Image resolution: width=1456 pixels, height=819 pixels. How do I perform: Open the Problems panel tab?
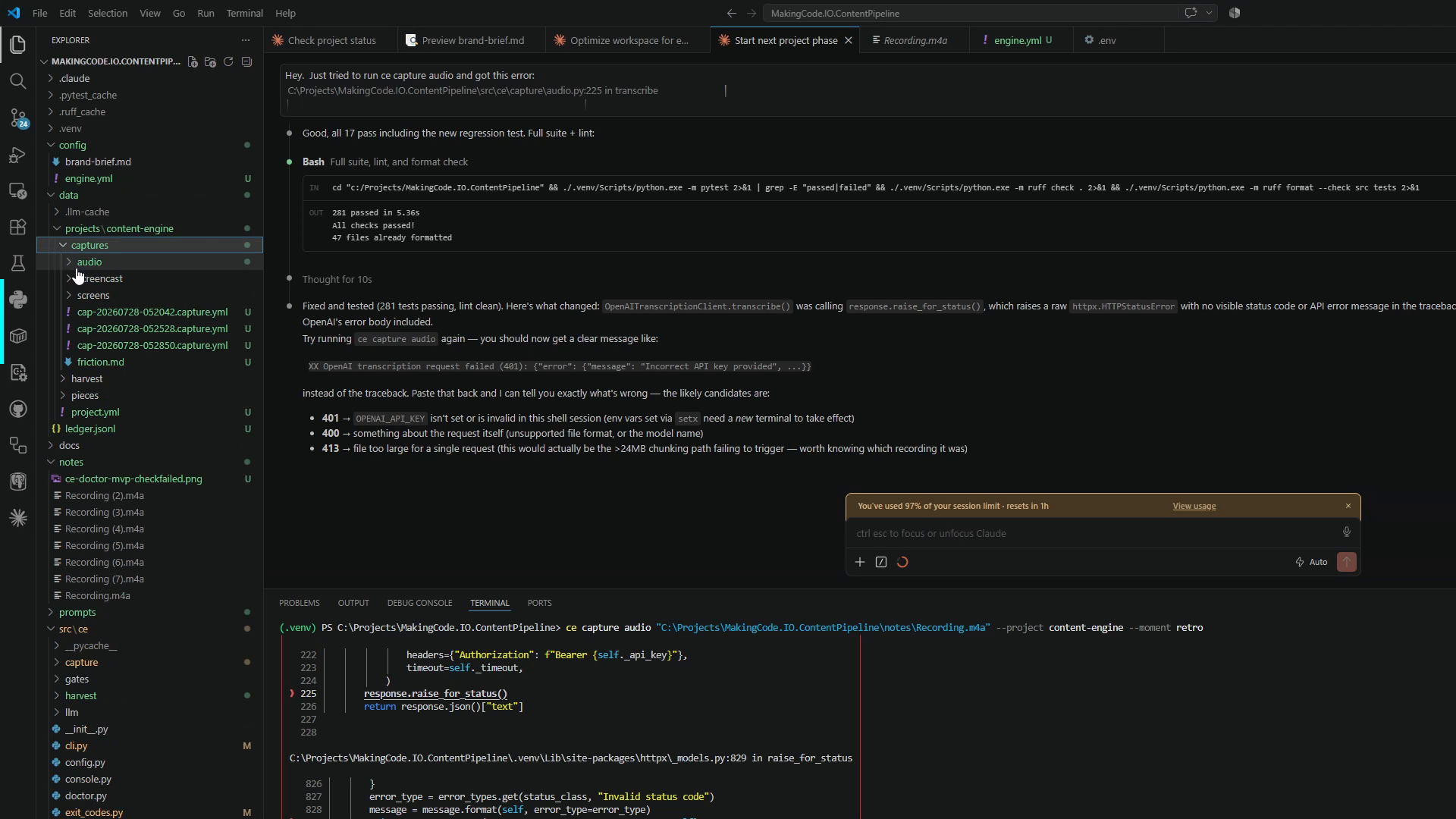coord(299,603)
